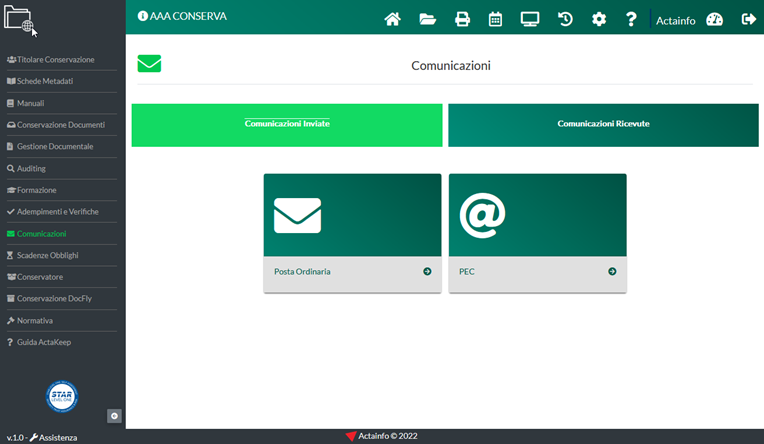Open Conservazione Documenti menu item

tap(60, 125)
